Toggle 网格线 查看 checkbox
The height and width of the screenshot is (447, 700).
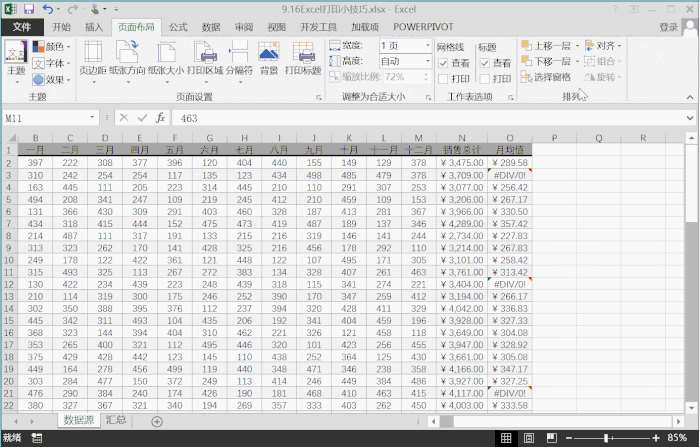point(443,63)
